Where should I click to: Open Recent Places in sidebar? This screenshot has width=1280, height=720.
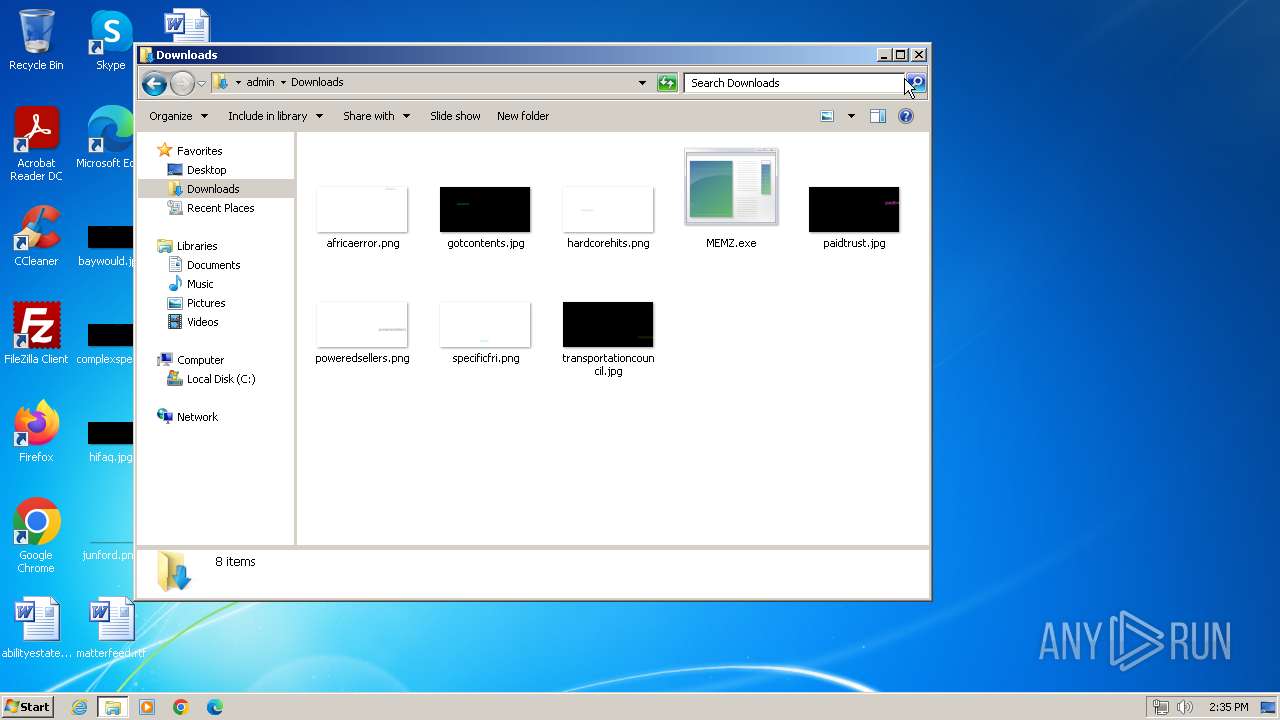click(x=220, y=208)
